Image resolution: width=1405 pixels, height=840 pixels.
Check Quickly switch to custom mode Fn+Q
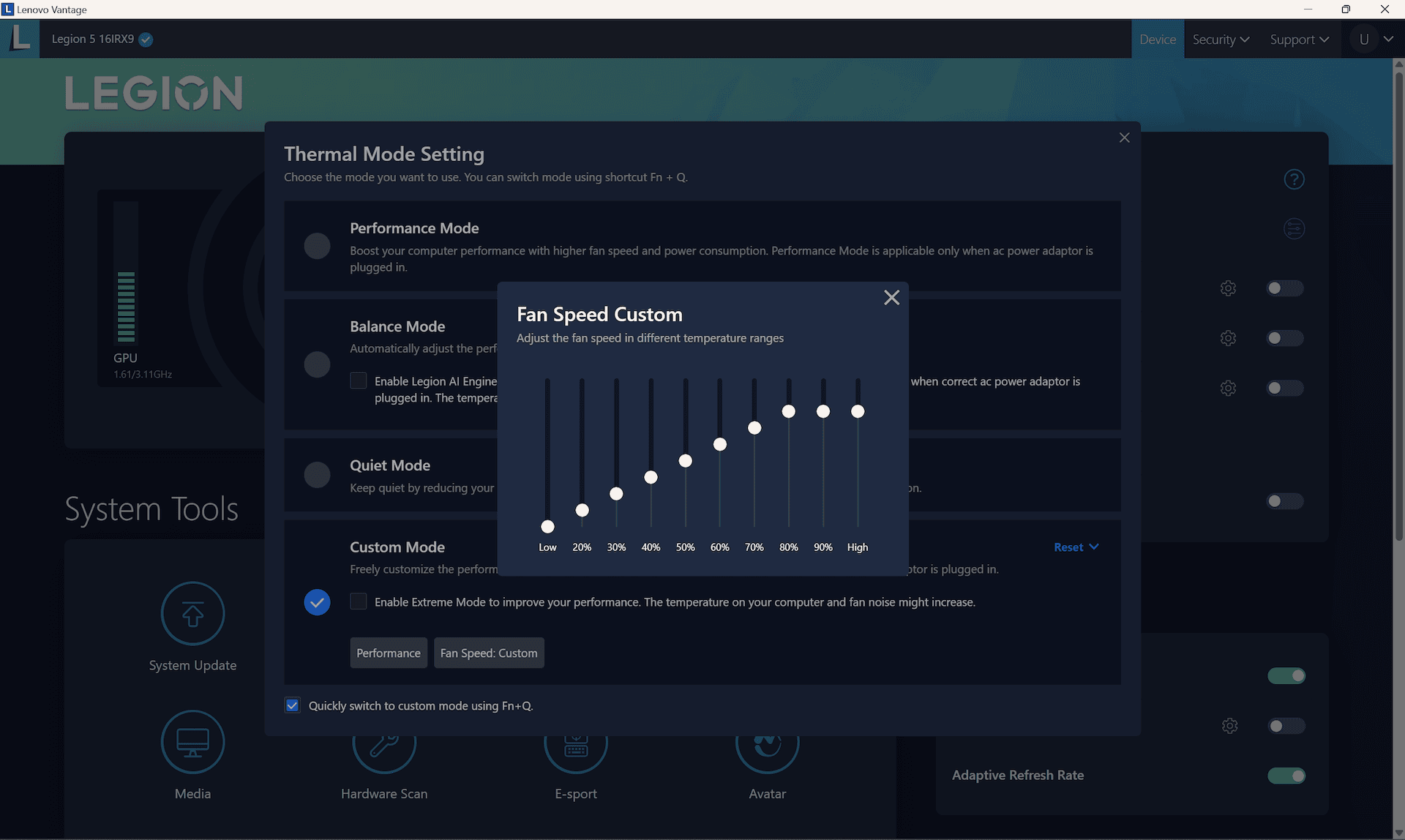(x=291, y=705)
